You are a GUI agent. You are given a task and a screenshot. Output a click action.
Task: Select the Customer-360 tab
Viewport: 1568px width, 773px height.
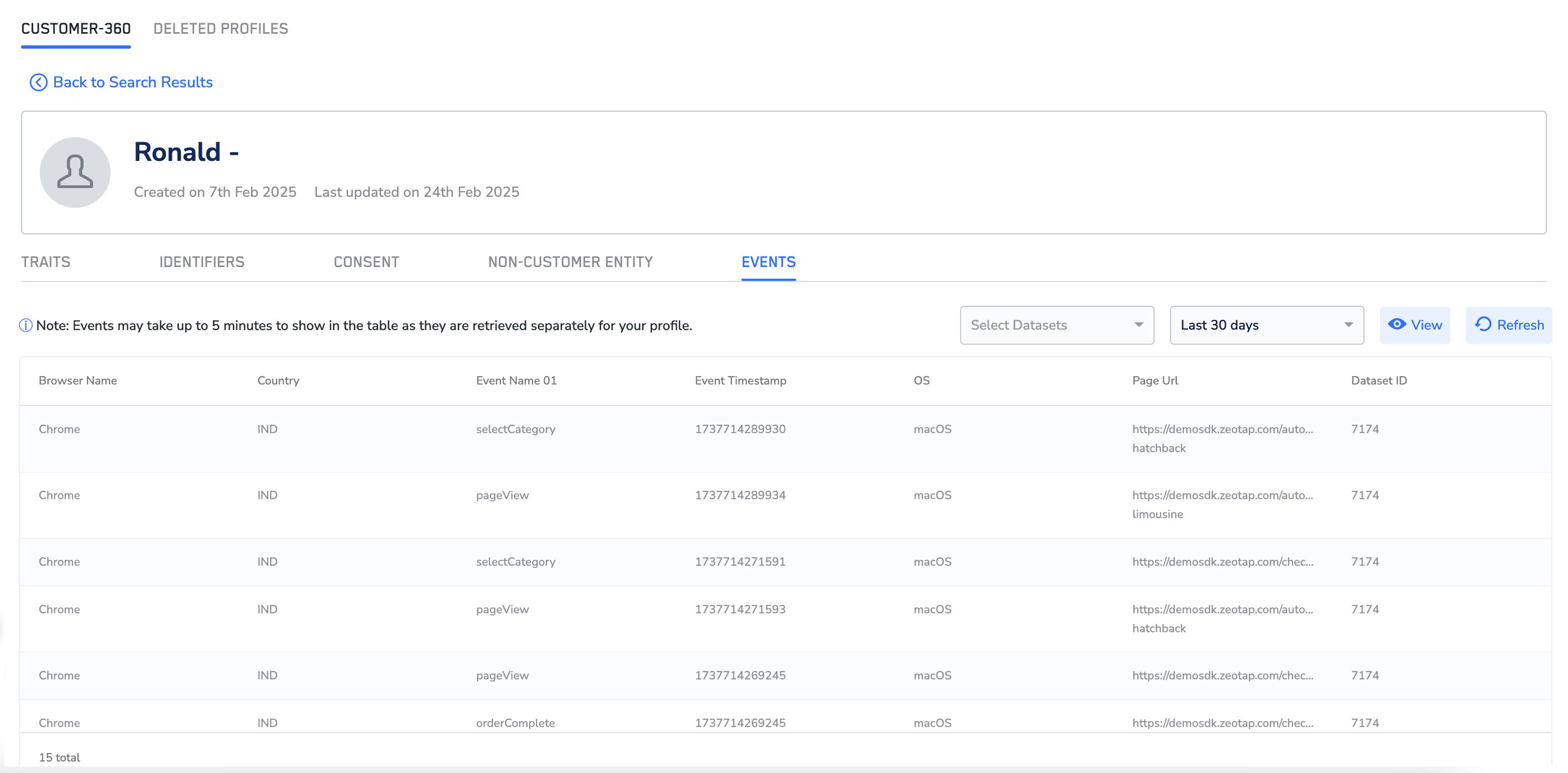coord(76,29)
